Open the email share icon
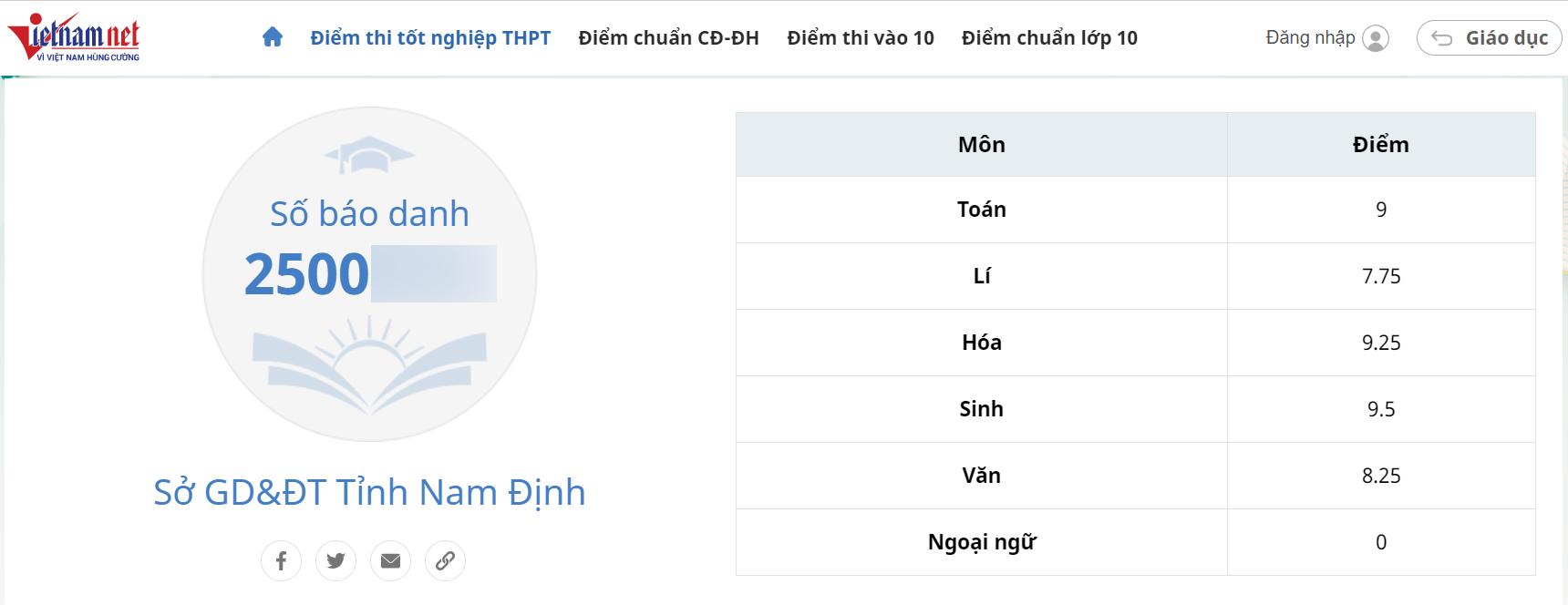 click(x=391, y=561)
